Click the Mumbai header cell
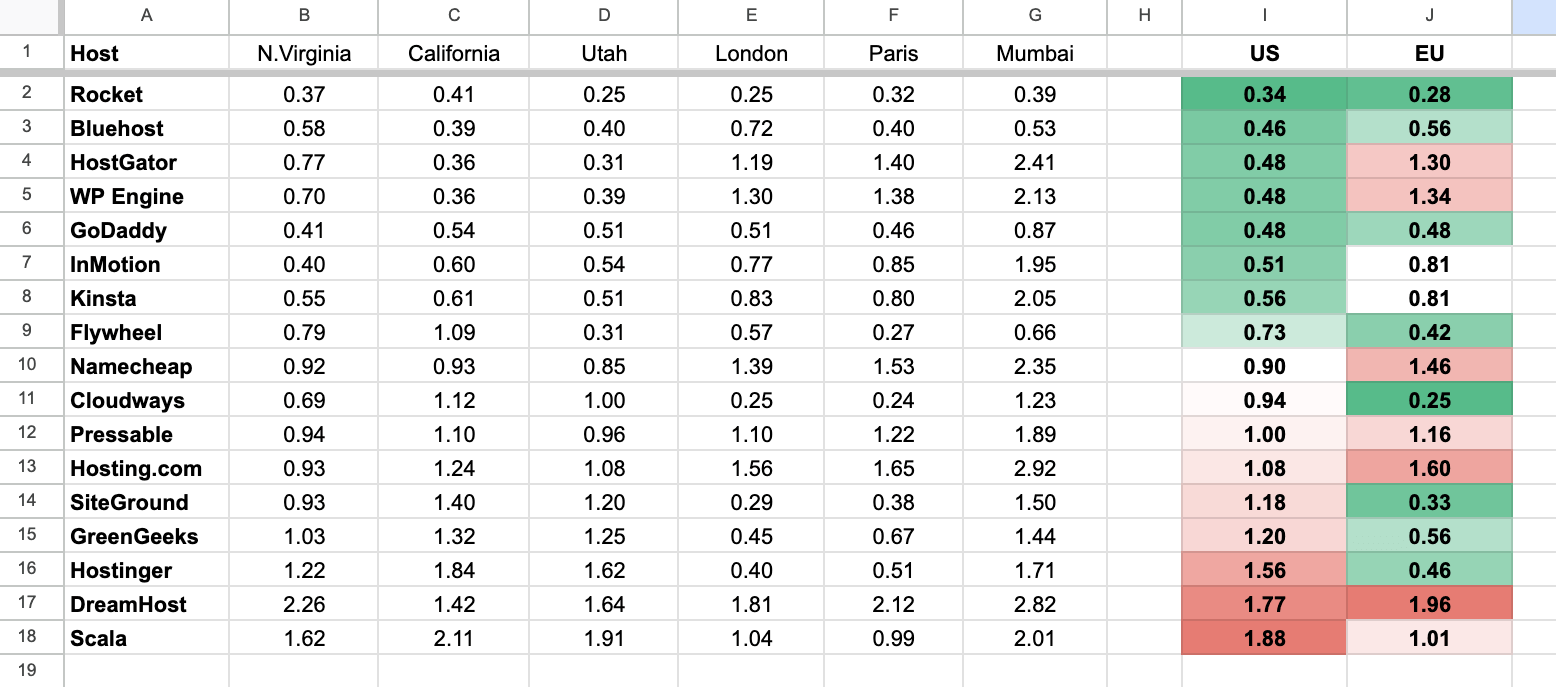This screenshot has width=1556, height=687. point(1034,54)
